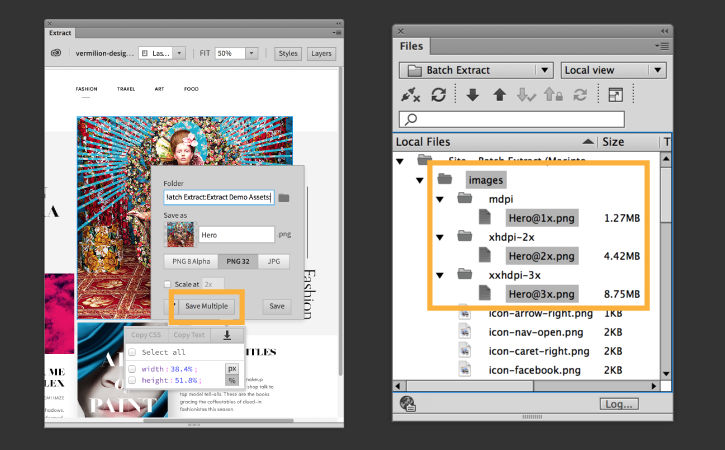The image size is (725, 450).
Task: Select the JPG format
Action: point(274,261)
